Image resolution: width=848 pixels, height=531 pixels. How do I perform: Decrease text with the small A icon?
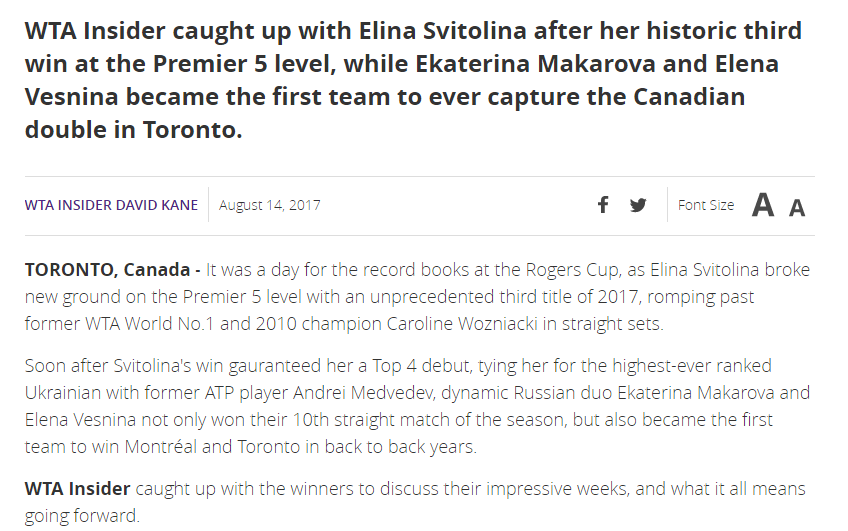pyautogui.click(x=797, y=208)
